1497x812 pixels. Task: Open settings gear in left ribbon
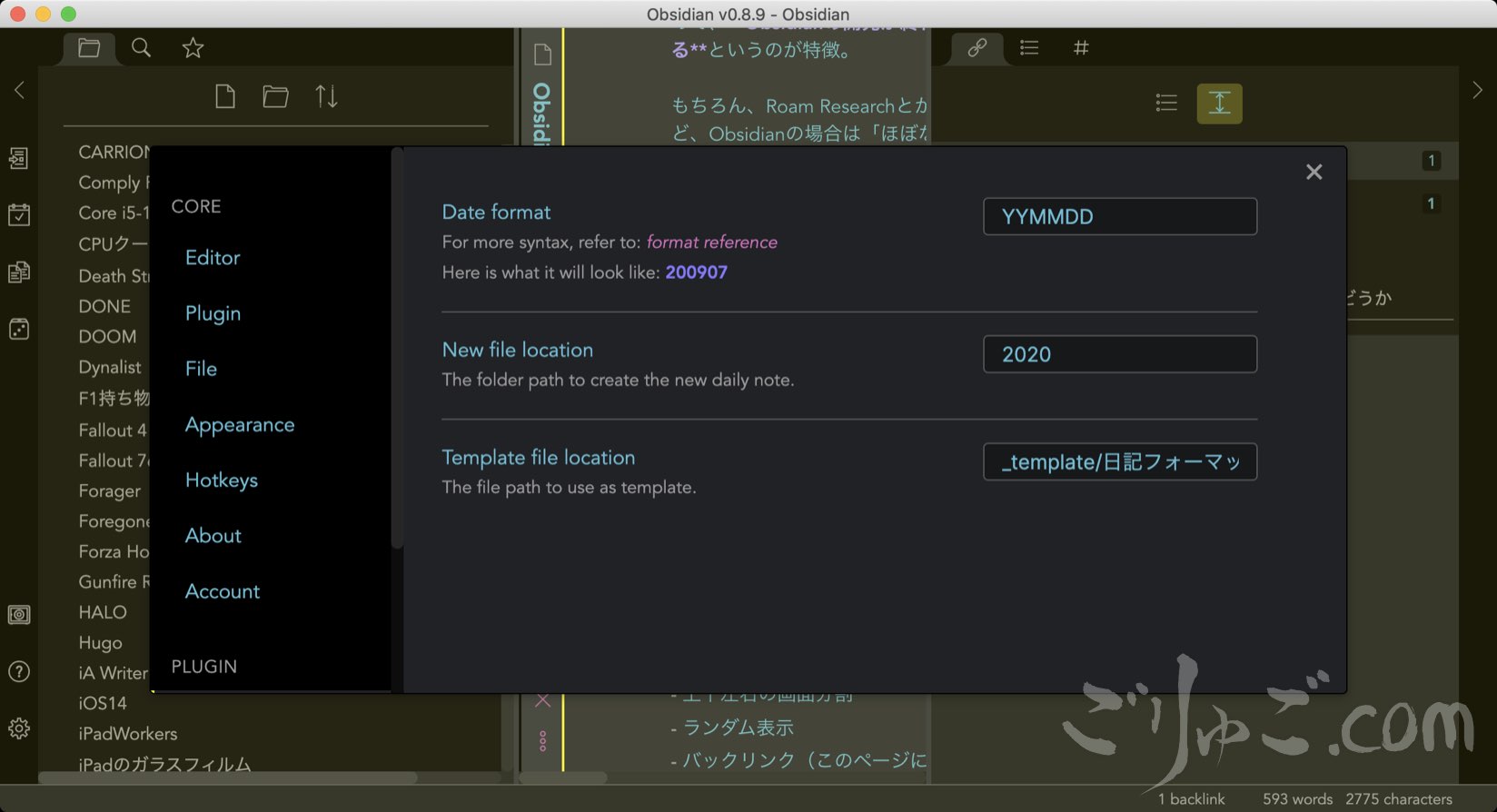coord(19,728)
